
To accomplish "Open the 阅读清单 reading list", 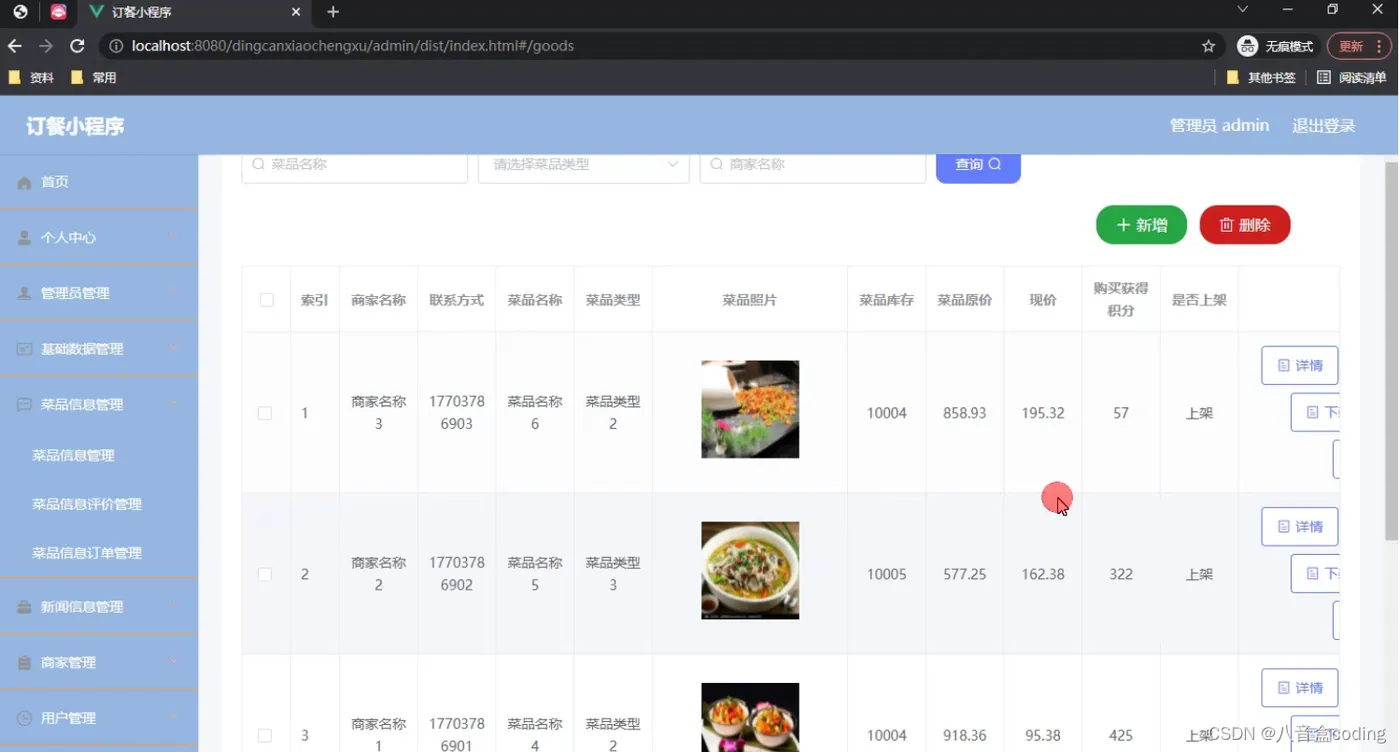I will pyautogui.click(x=1352, y=77).
